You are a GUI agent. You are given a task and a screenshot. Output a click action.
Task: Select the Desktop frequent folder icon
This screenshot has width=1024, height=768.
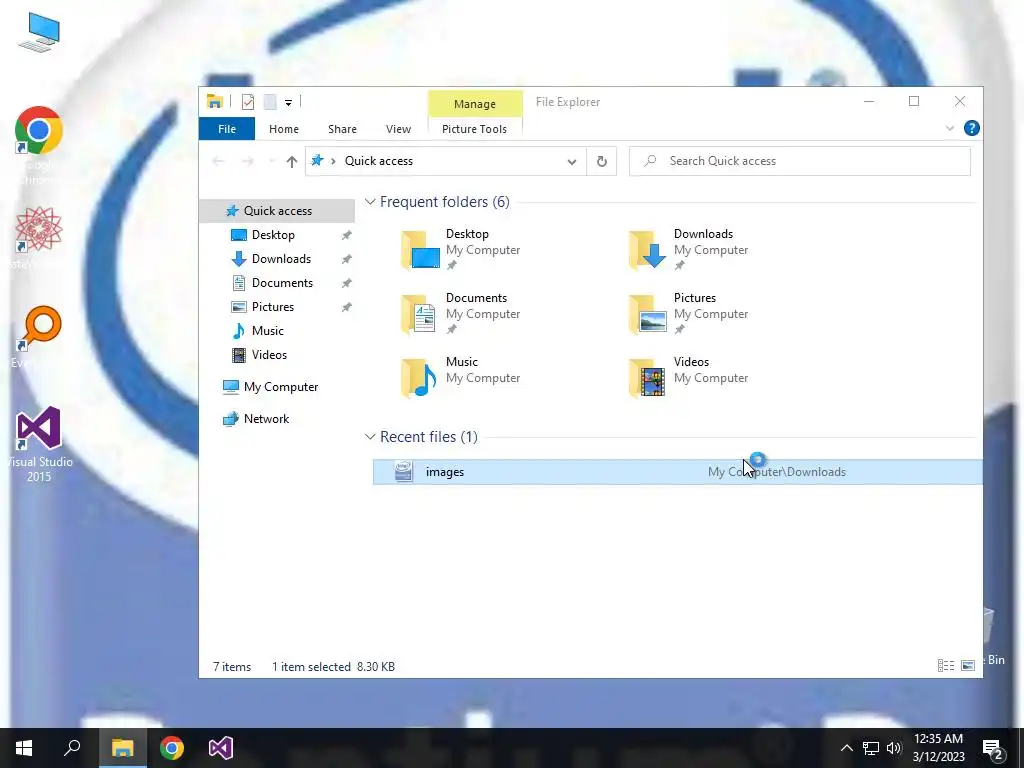[x=419, y=251]
